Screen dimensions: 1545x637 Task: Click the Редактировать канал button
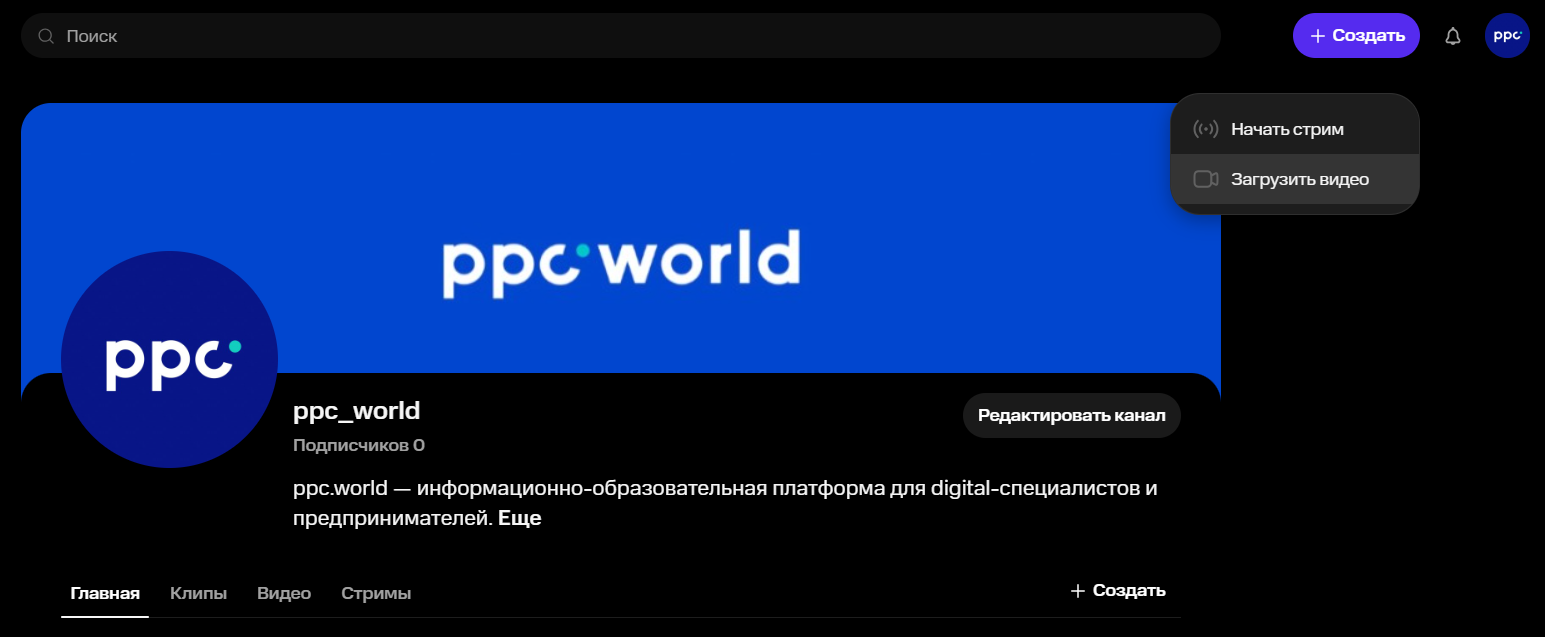pos(1072,415)
